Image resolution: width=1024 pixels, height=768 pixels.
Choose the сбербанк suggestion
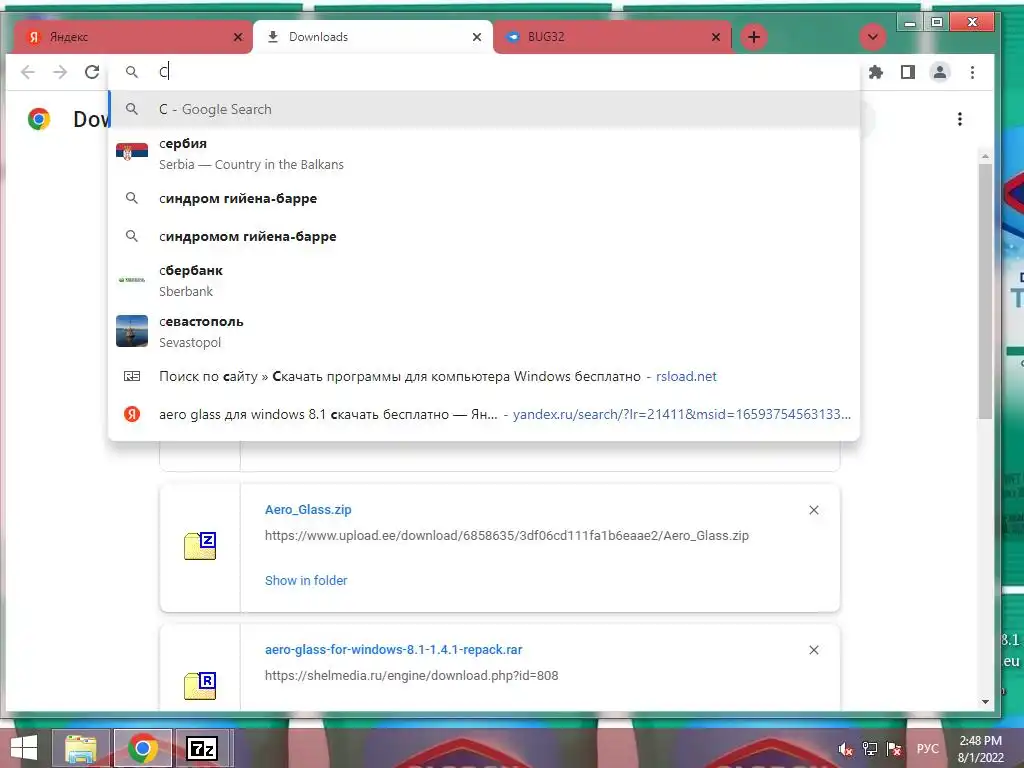tap(484, 280)
